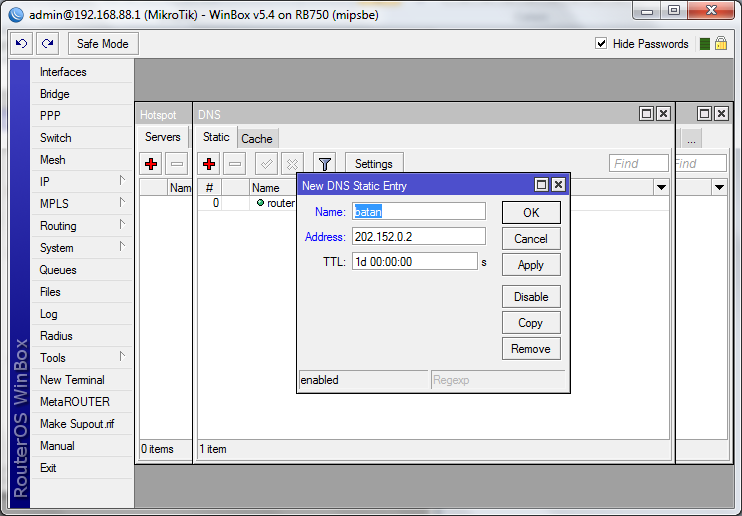Click Make Supout.rif
This screenshot has width=742, height=516.
coord(81,424)
